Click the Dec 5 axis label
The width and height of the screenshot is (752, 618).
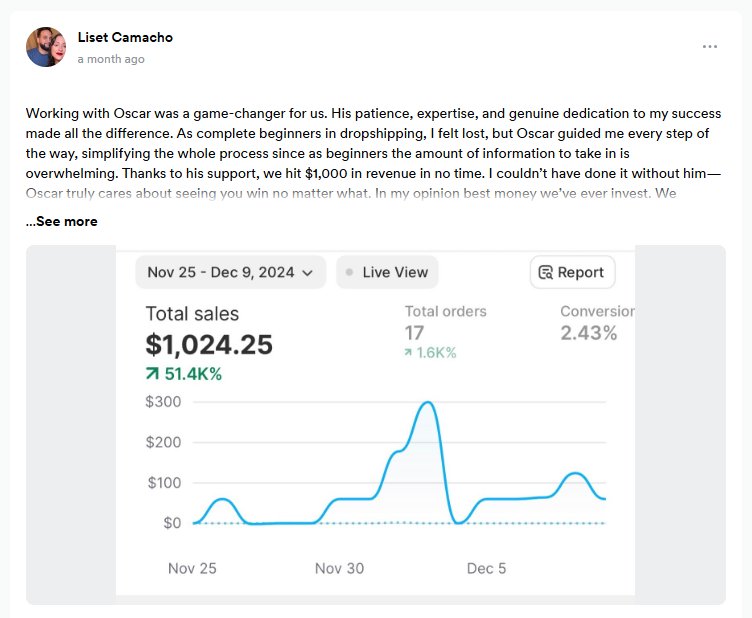click(x=486, y=568)
